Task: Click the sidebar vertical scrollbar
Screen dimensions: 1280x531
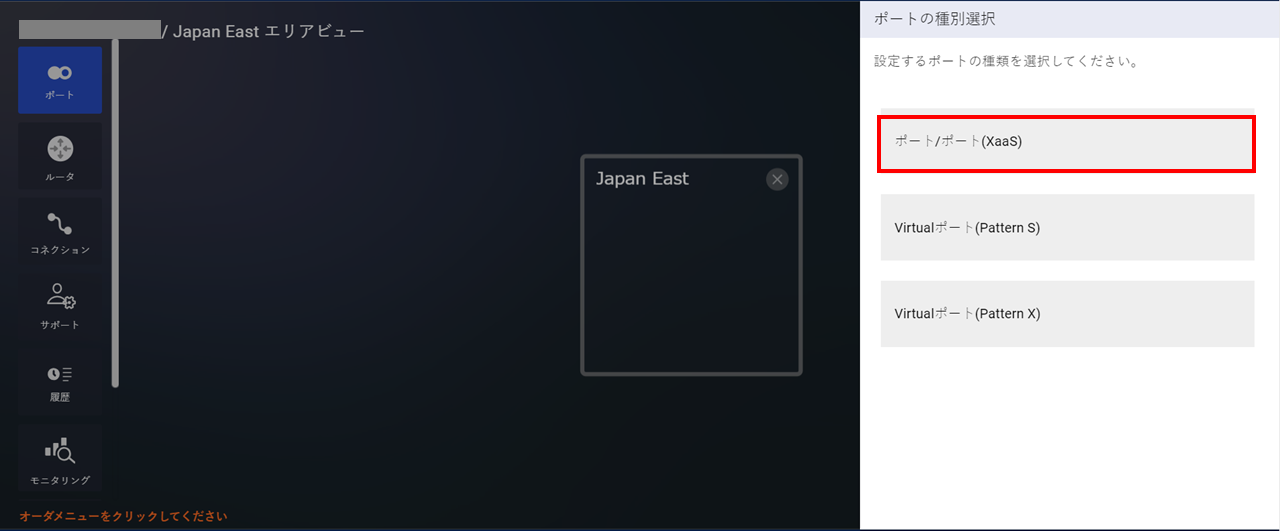Action: pos(115,213)
